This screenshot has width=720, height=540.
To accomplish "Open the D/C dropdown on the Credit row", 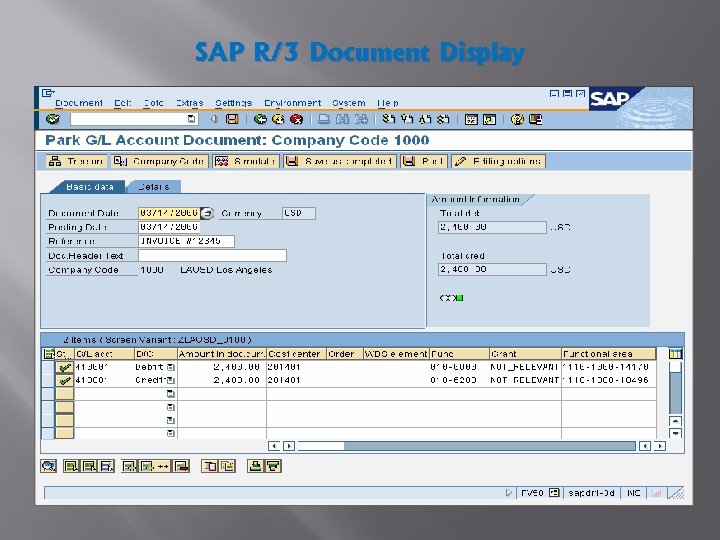I will click(171, 380).
